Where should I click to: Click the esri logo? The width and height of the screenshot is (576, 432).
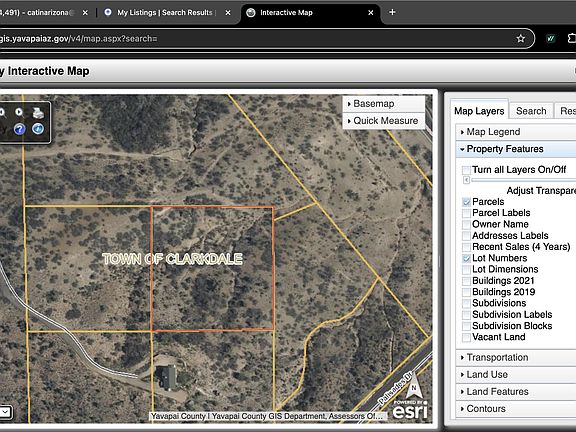coord(410,411)
